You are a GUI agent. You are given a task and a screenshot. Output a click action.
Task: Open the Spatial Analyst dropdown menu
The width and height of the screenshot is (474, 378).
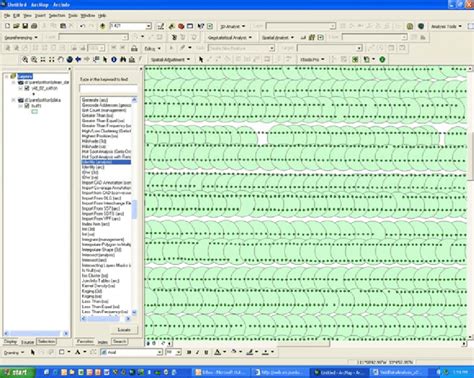pyautogui.click(x=278, y=38)
